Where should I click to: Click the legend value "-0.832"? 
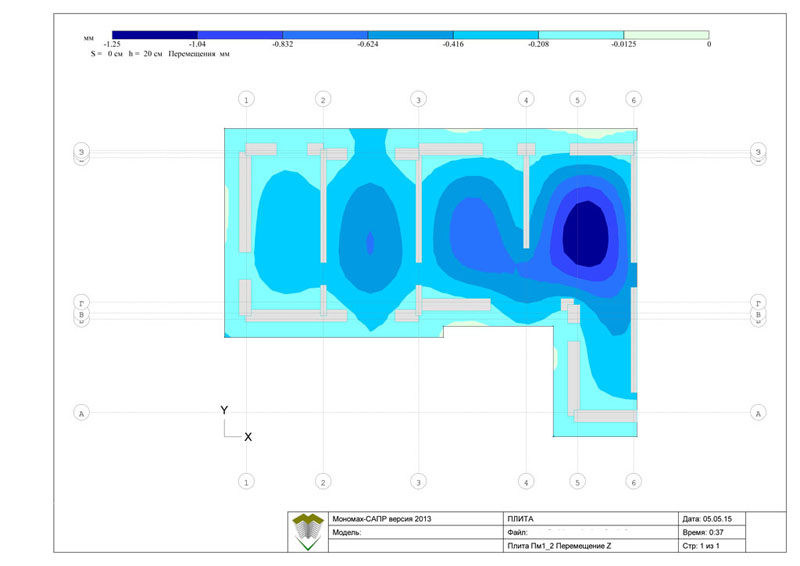click(x=282, y=44)
